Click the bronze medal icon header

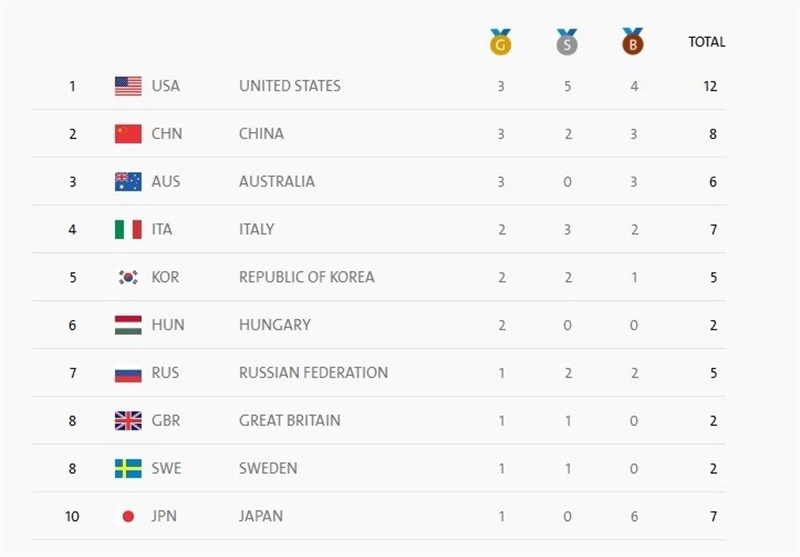click(x=632, y=42)
